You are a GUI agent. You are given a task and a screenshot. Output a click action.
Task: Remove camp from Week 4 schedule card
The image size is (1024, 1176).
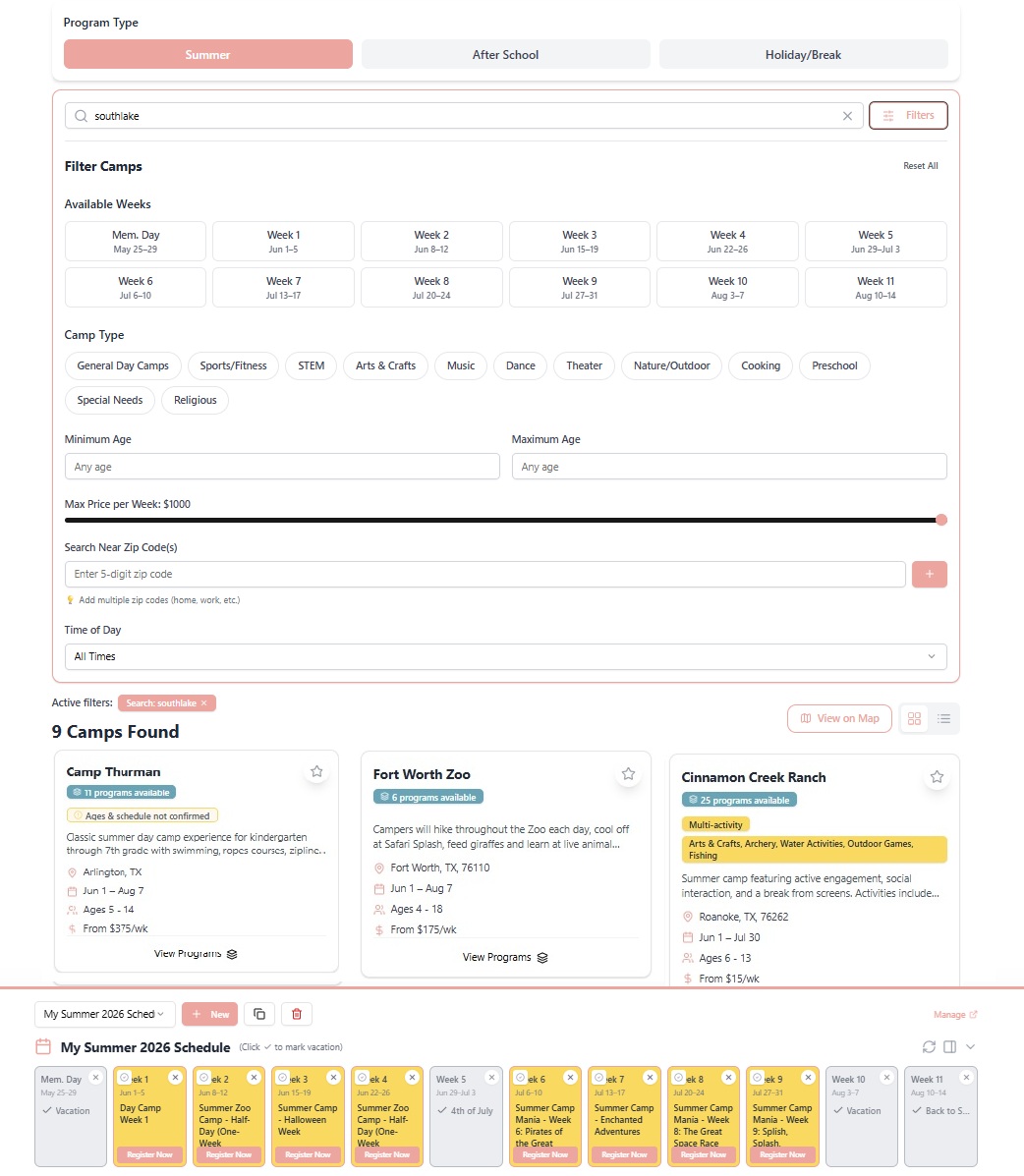[x=412, y=1077]
